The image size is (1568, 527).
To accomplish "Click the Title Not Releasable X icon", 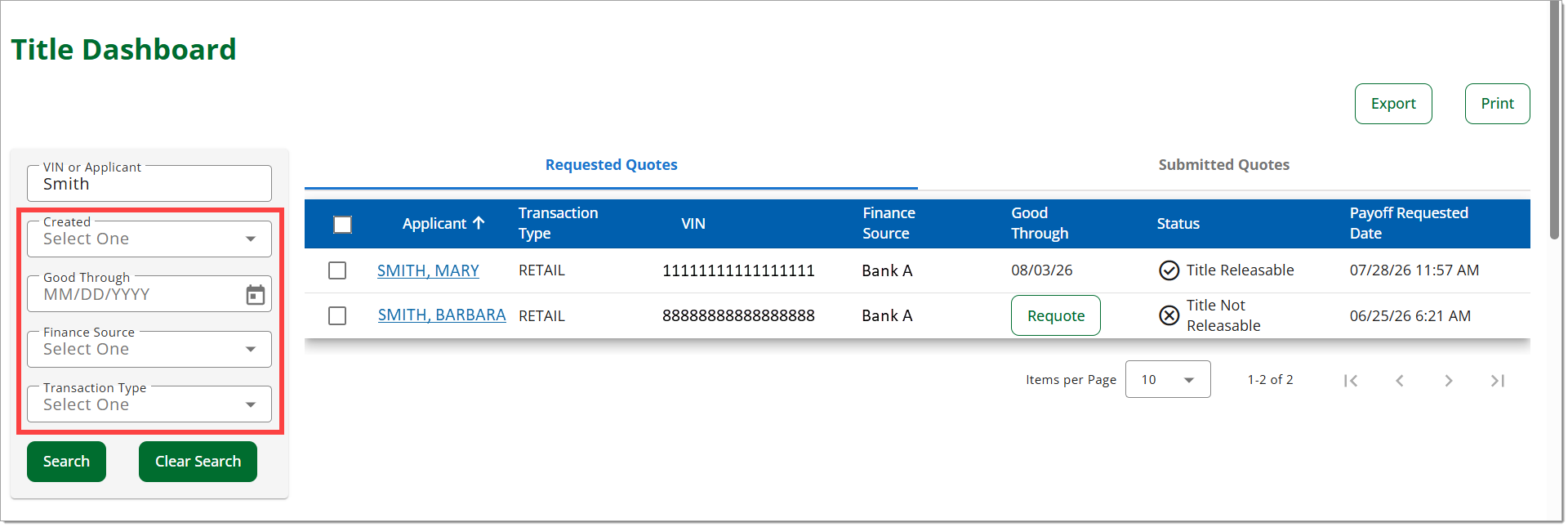I will click(1169, 315).
